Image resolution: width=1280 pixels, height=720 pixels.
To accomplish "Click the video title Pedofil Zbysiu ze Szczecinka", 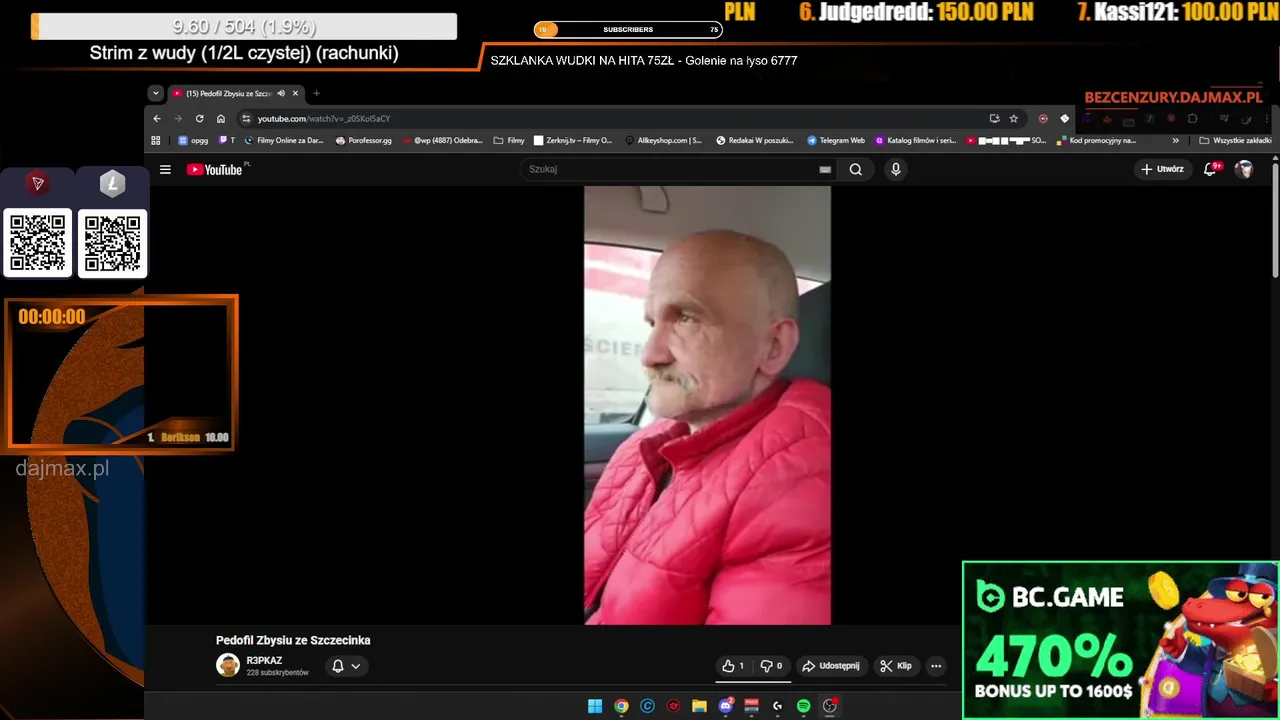I will (x=293, y=641).
